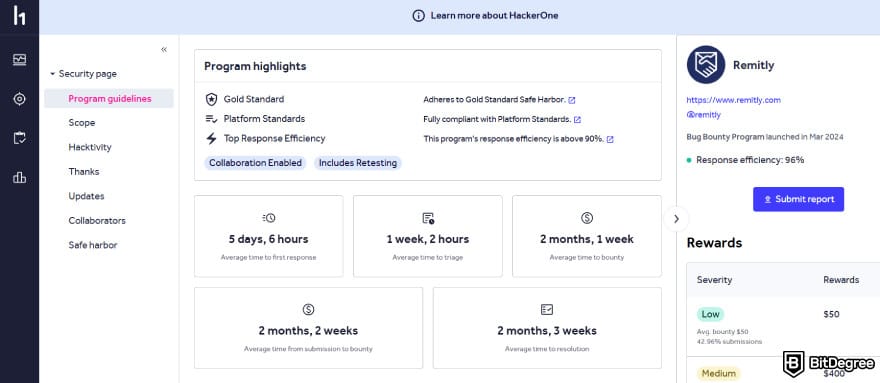
Task: Click the 2 months, 2 weeks value
Action: 308,331
